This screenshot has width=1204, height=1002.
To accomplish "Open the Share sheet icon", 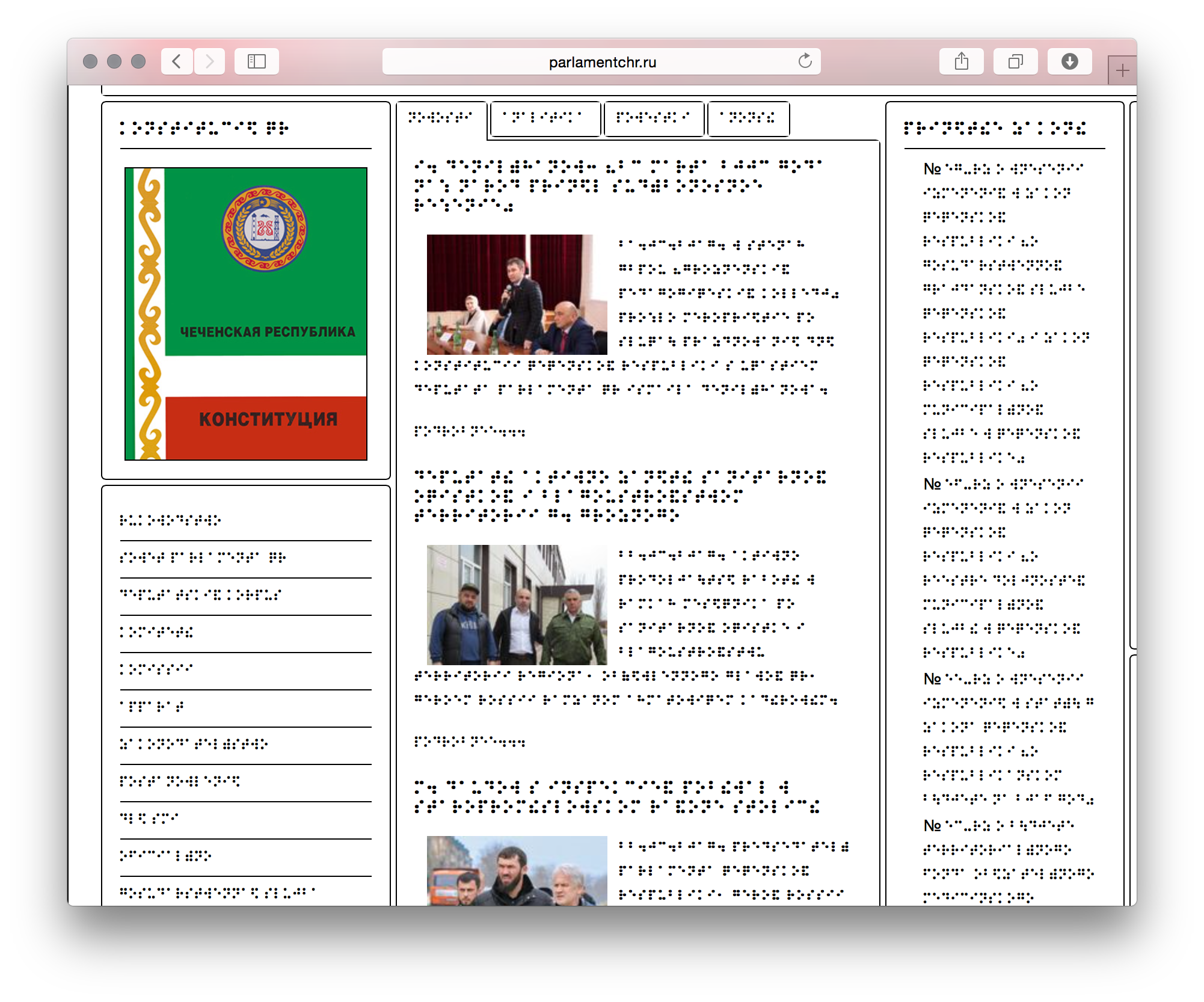I will 961,61.
